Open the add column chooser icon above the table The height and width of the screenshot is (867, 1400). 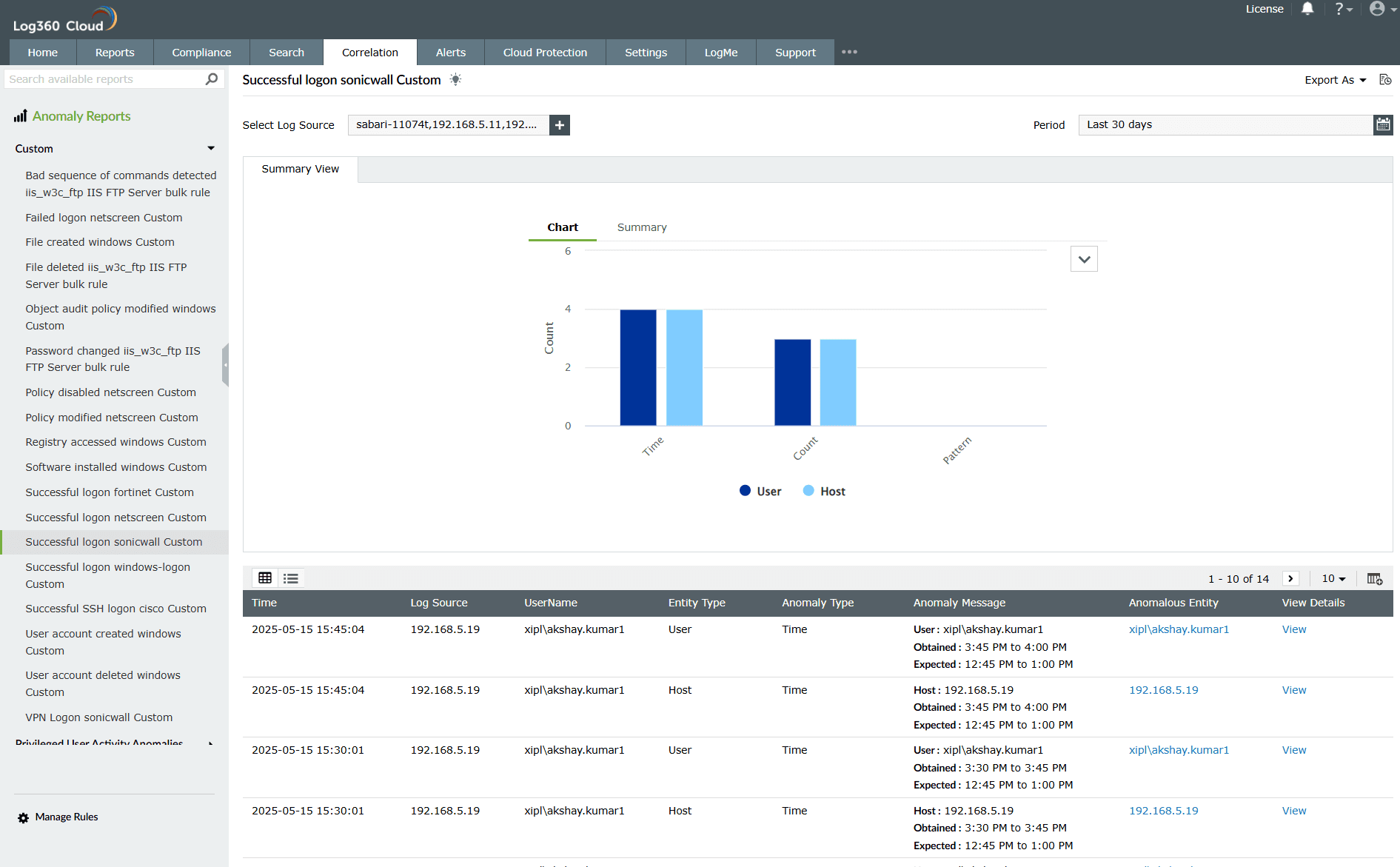click(1374, 578)
